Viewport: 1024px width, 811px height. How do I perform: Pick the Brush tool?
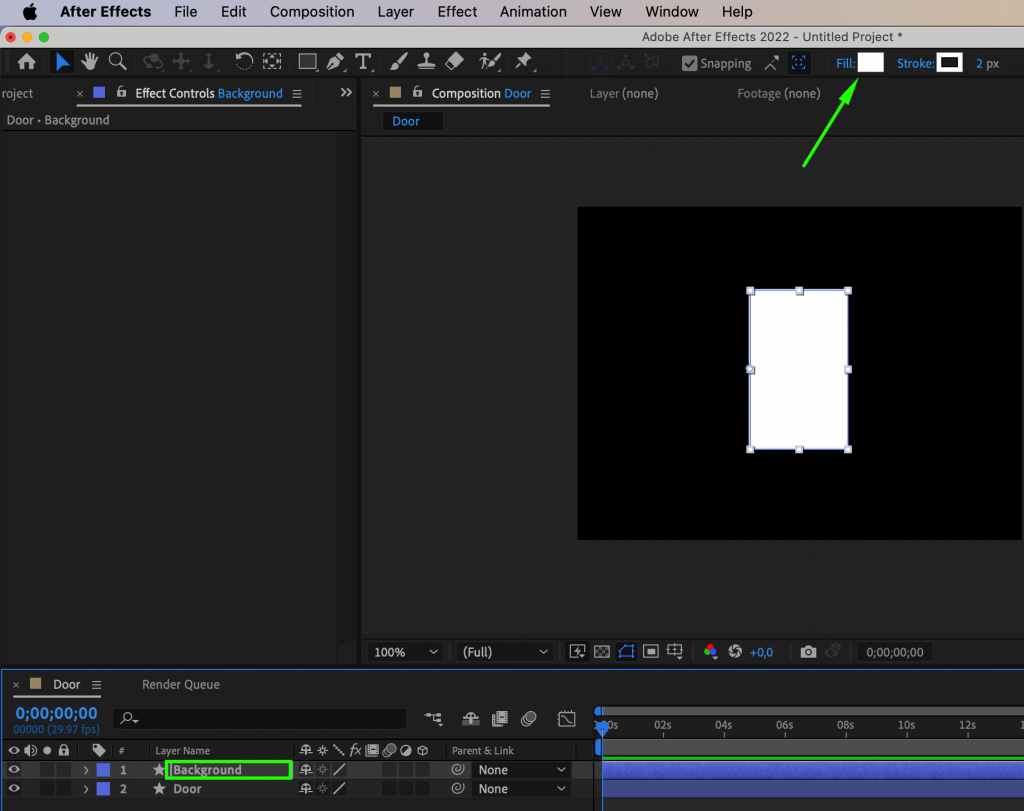click(x=398, y=61)
